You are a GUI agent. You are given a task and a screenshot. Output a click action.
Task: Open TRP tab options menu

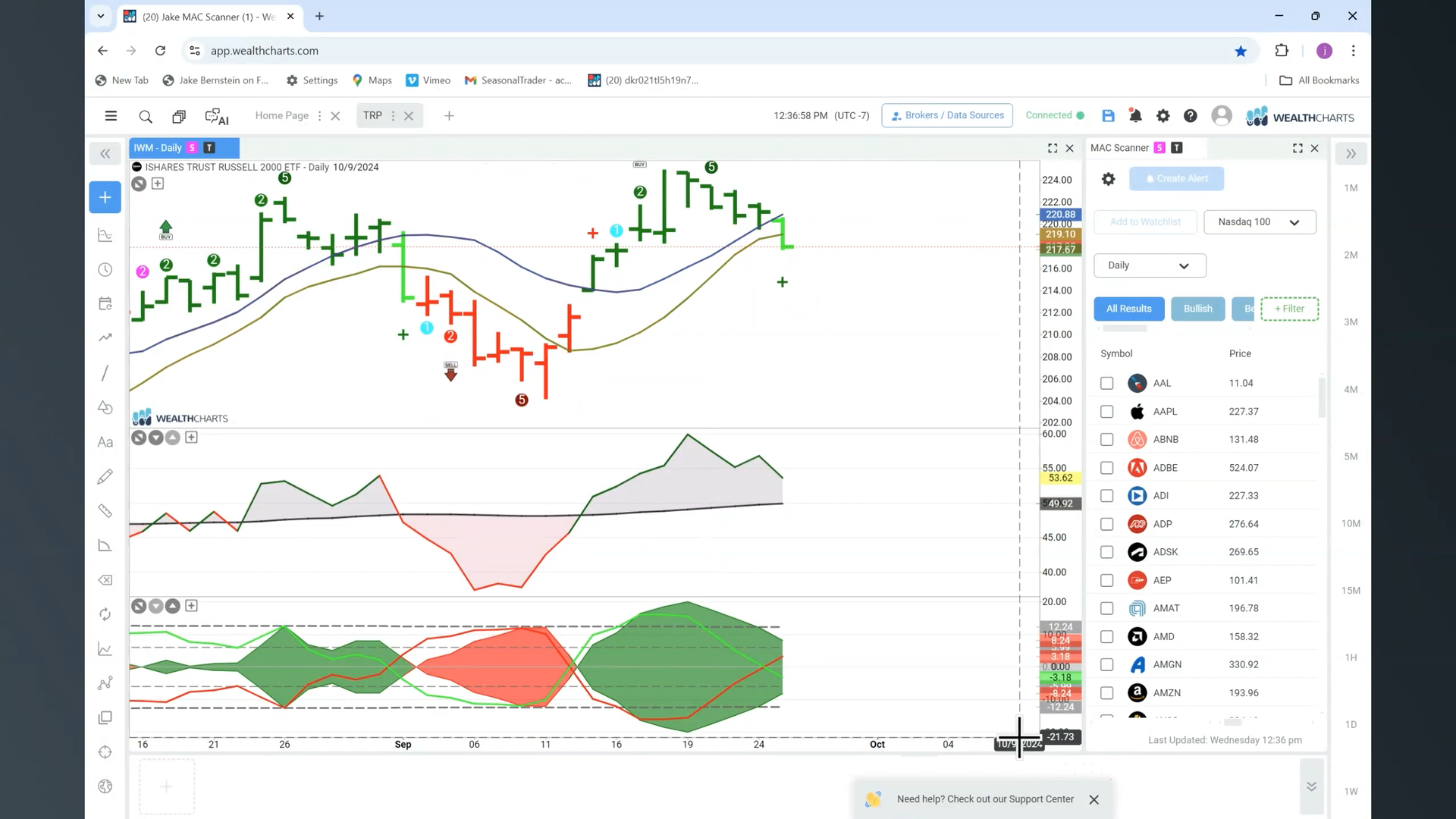point(393,116)
